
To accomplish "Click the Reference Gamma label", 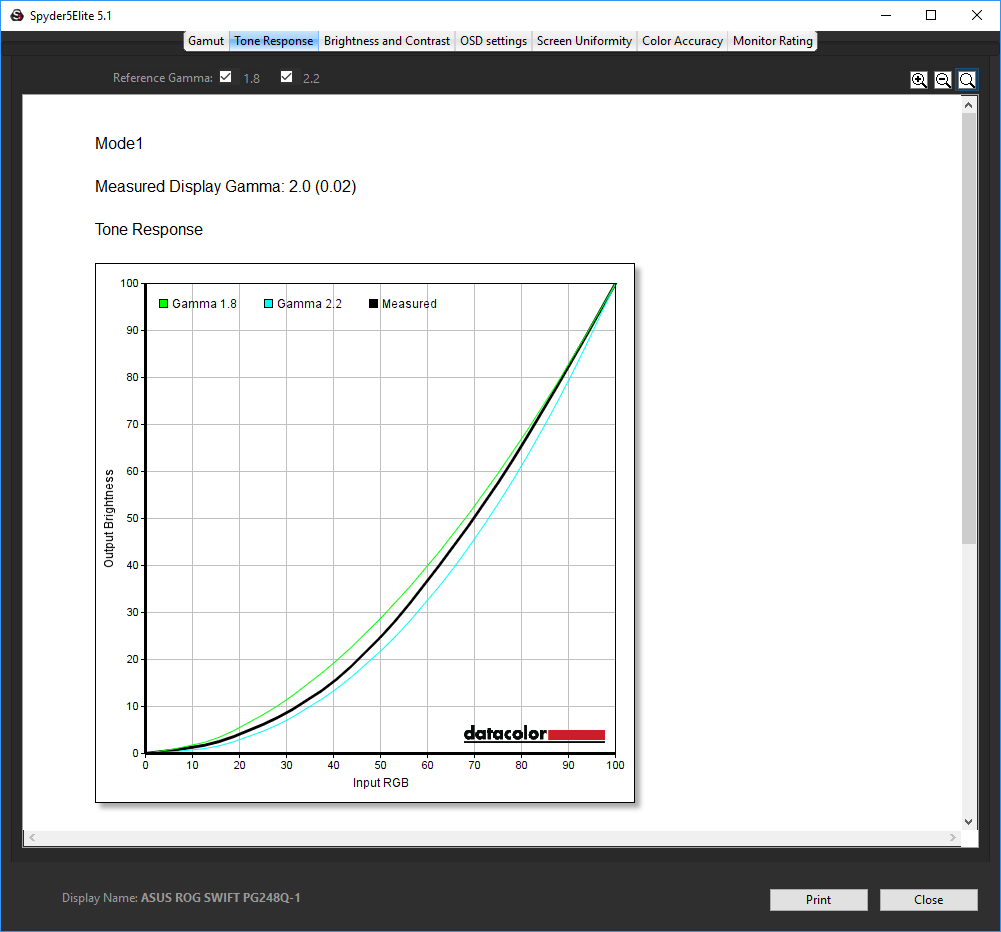I will coord(163,78).
